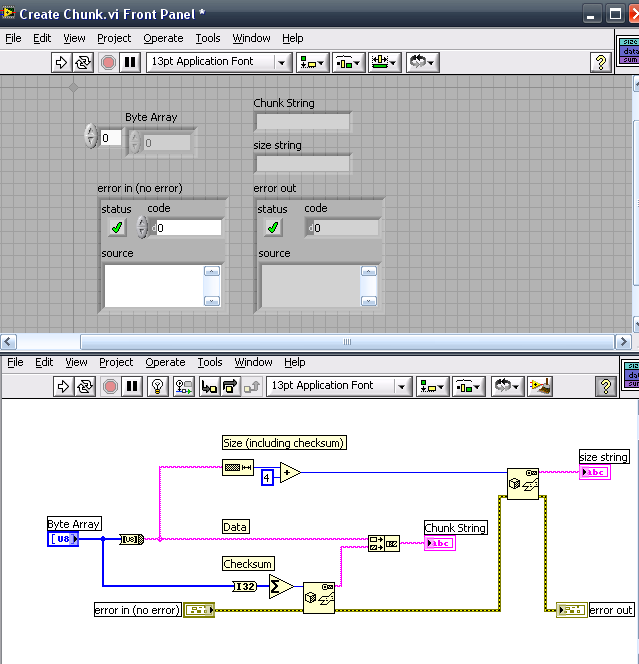Open the Operate menu in the front panel
This screenshot has height=664, width=639.
(x=163, y=38)
